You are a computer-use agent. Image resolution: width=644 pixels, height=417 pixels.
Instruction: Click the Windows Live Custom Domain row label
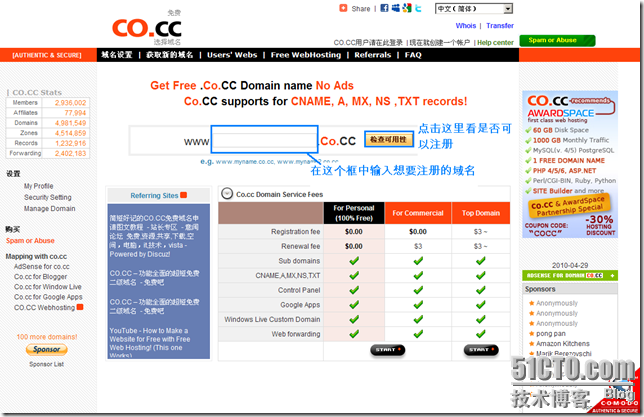(272, 319)
